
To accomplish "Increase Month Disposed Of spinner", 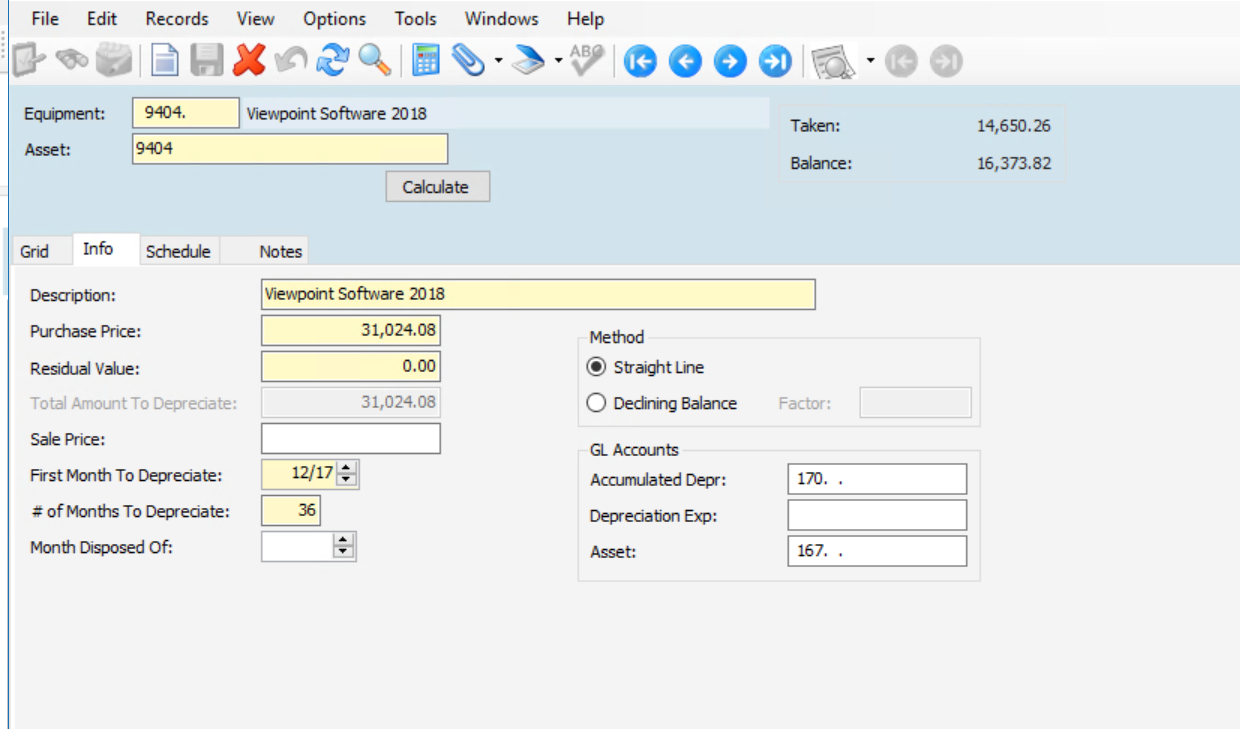I will tap(344, 540).
